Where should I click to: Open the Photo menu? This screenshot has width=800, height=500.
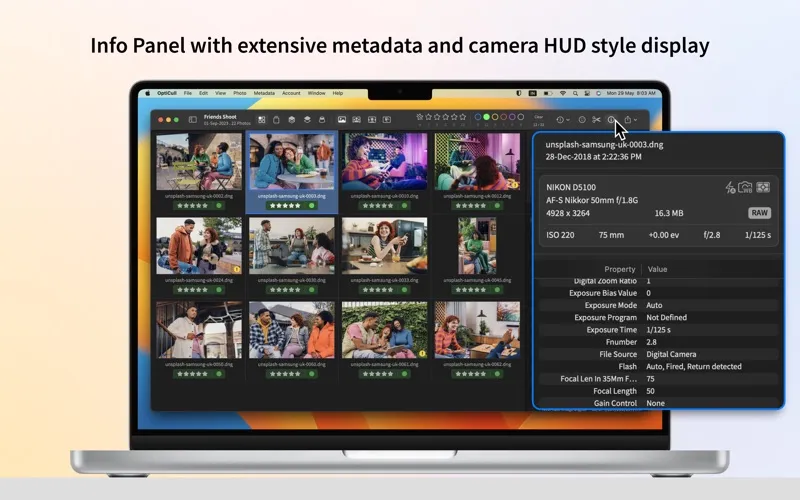click(240, 93)
